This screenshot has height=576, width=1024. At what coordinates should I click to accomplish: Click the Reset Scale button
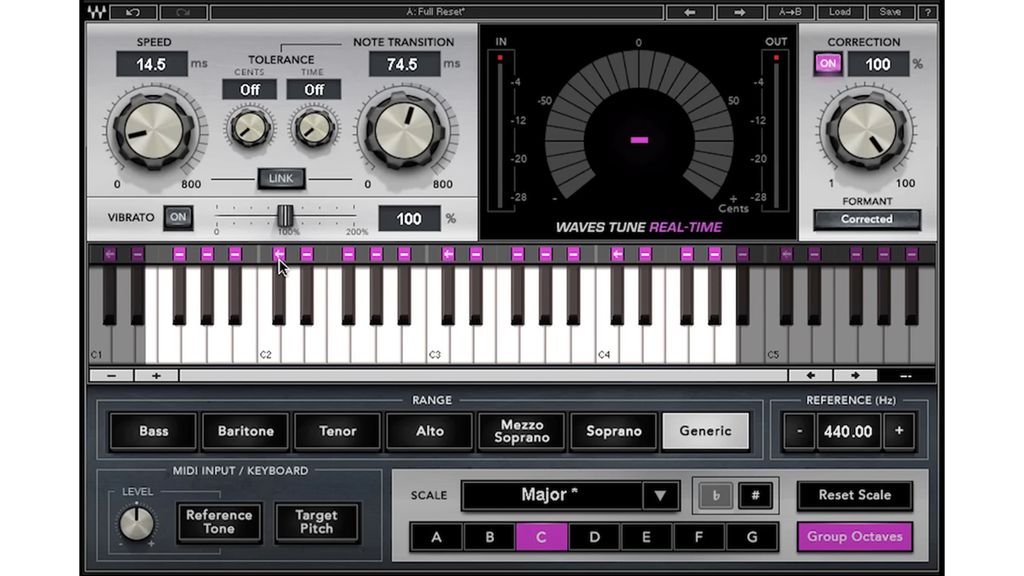click(855, 495)
